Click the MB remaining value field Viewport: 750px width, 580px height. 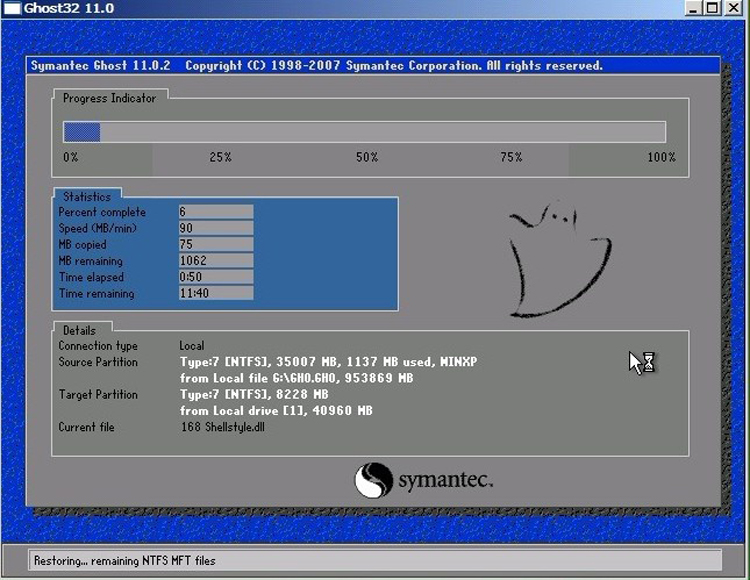pyautogui.click(x=214, y=261)
